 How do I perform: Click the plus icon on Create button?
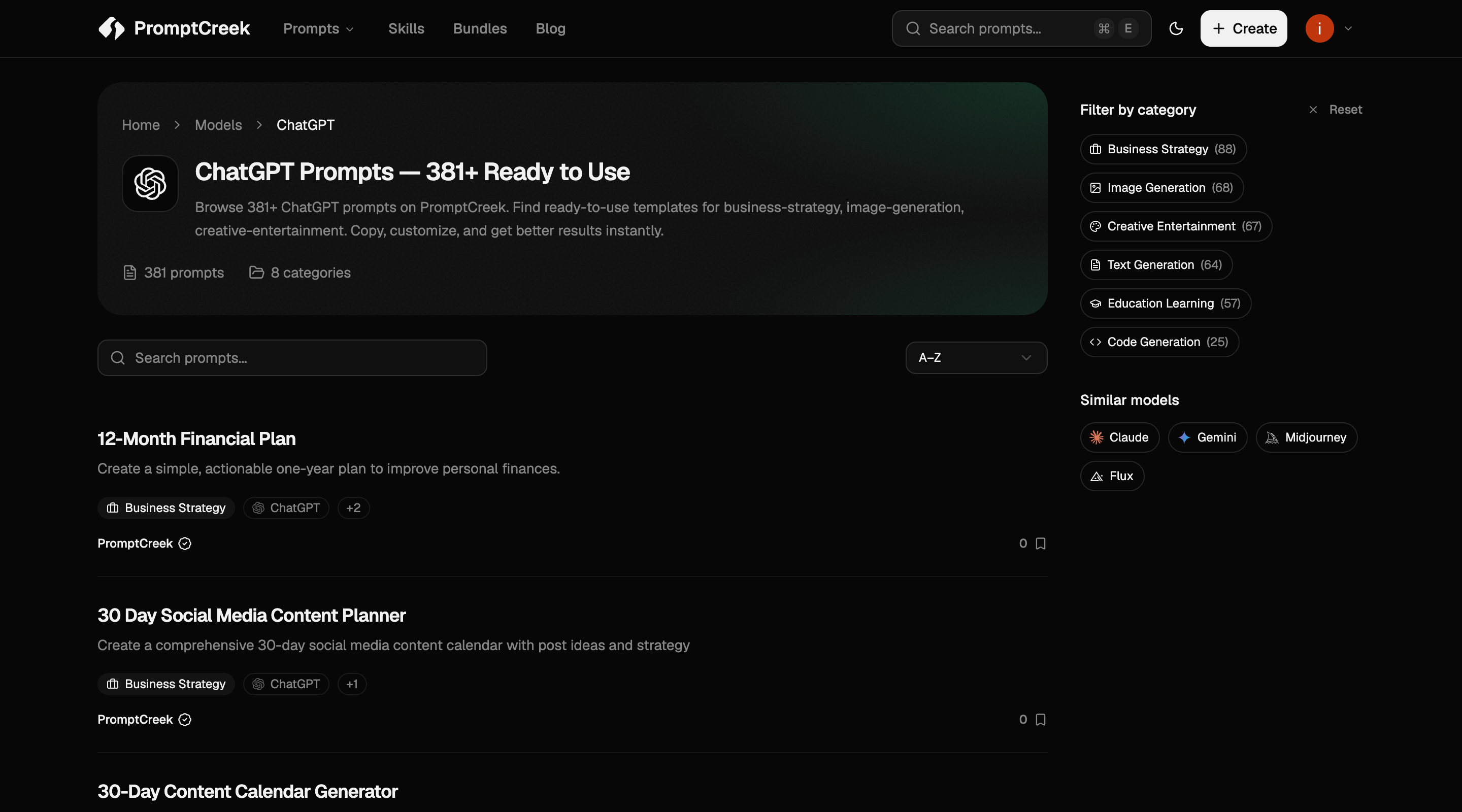click(1218, 28)
